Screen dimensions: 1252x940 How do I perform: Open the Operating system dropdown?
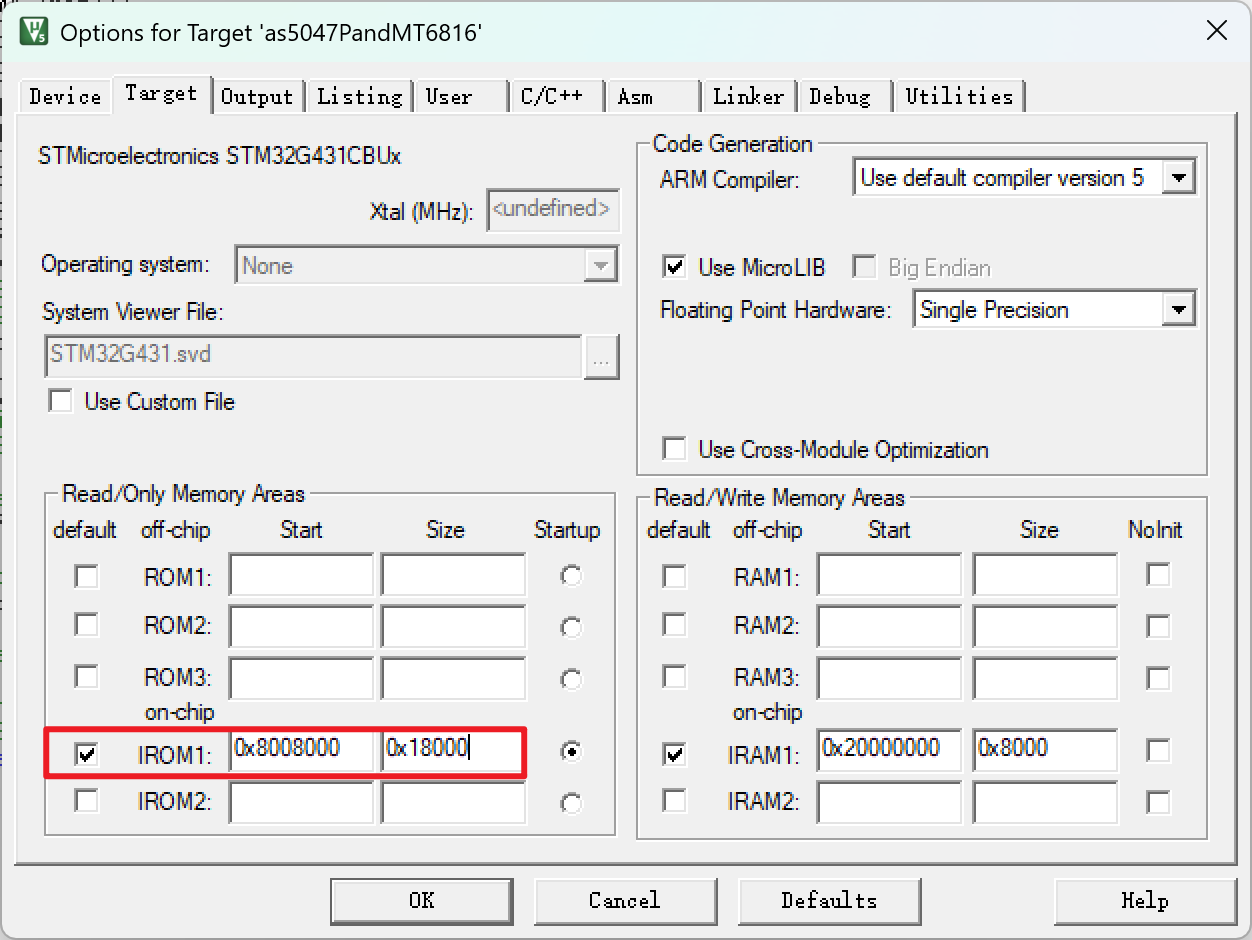(x=426, y=266)
